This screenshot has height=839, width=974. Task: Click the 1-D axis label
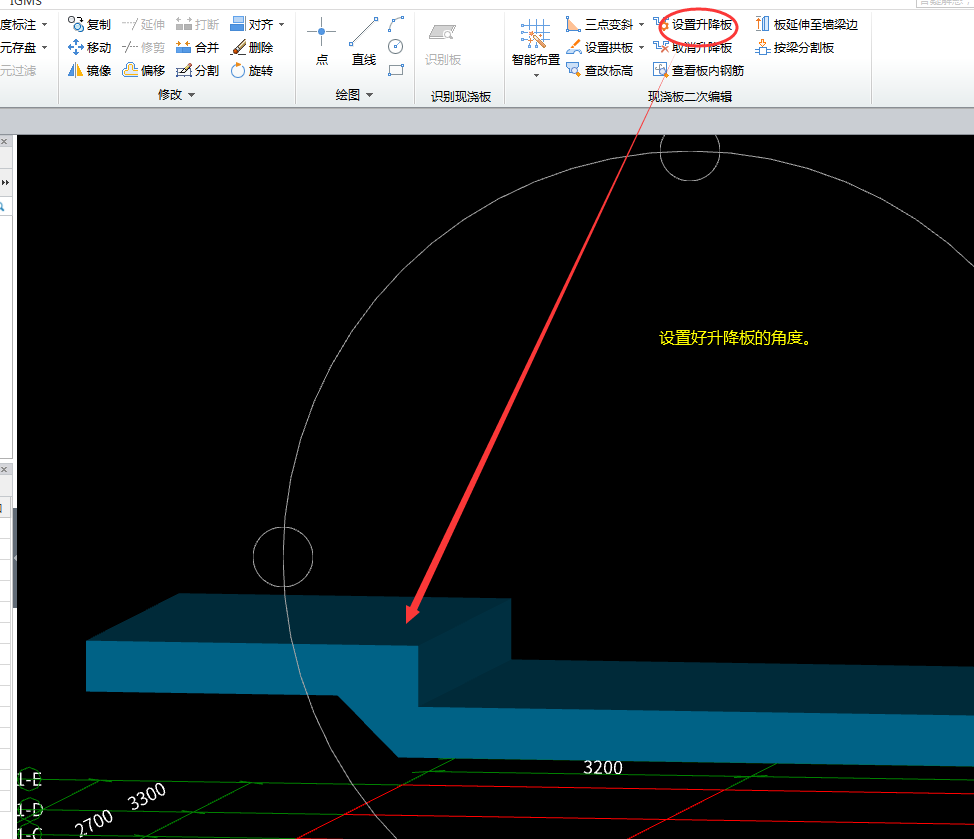click(x=29, y=809)
